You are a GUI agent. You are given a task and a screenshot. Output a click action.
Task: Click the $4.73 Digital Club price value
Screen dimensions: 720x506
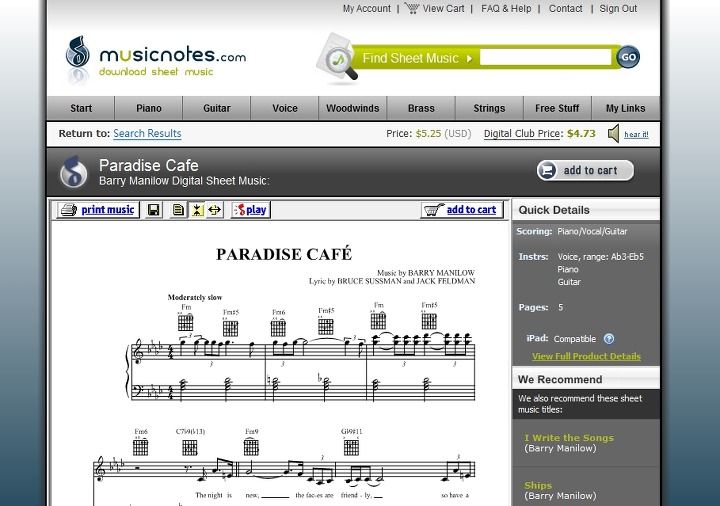point(581,134)
